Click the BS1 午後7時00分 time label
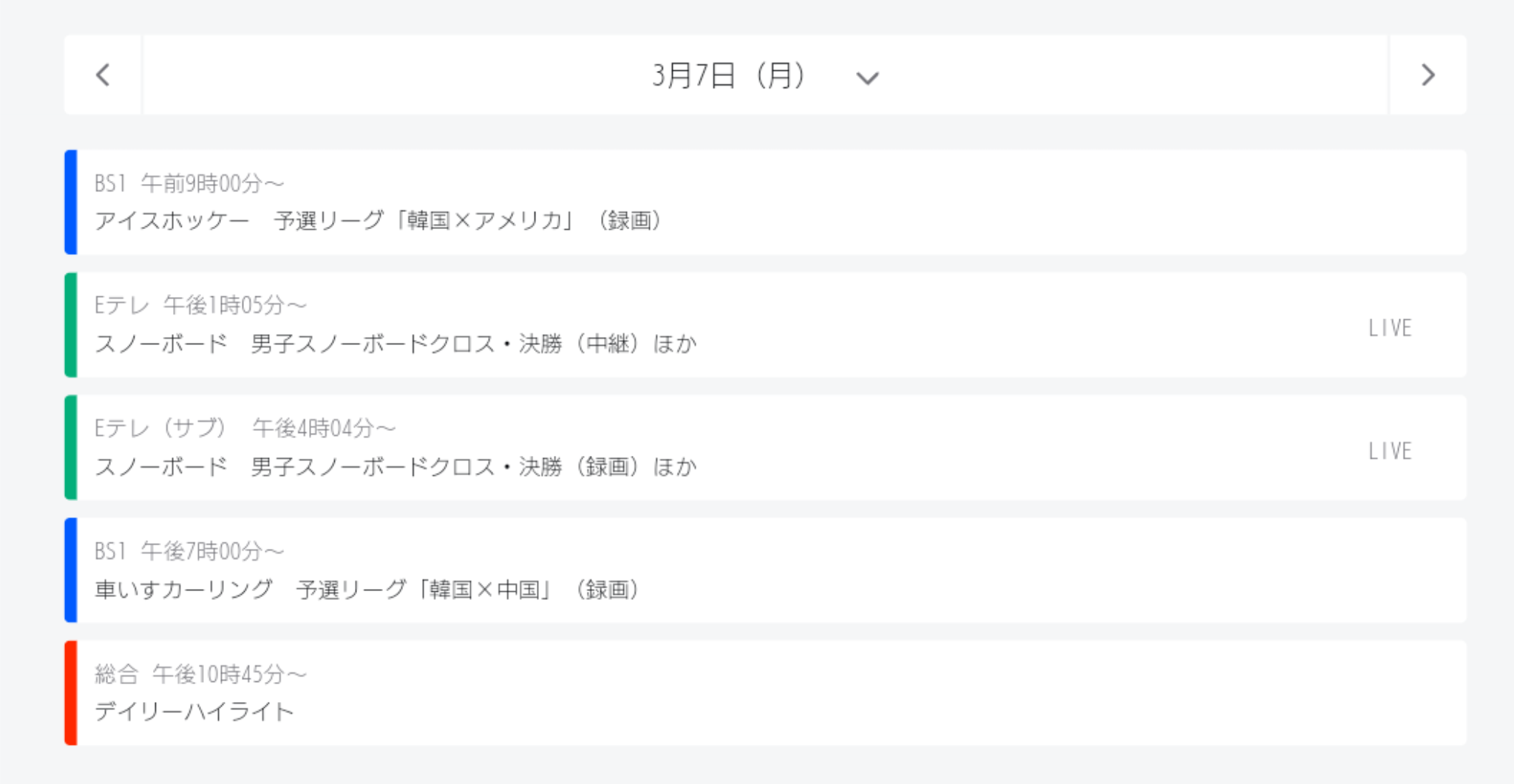This screenshot has height=784, width=1514. pyautogui.click(x=189, y=551)
